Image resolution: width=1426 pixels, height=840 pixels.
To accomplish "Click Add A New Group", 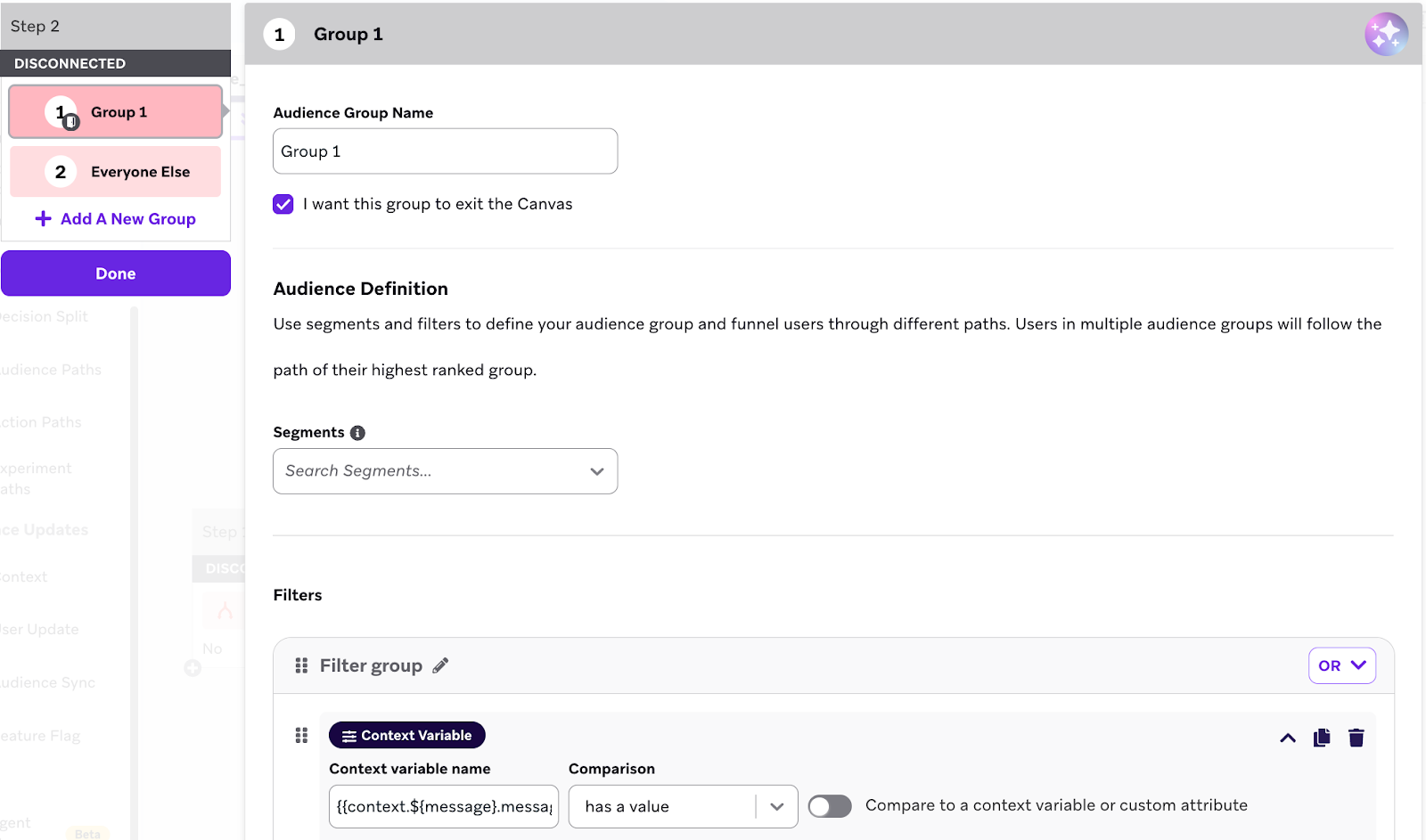I will coord(117,218).
